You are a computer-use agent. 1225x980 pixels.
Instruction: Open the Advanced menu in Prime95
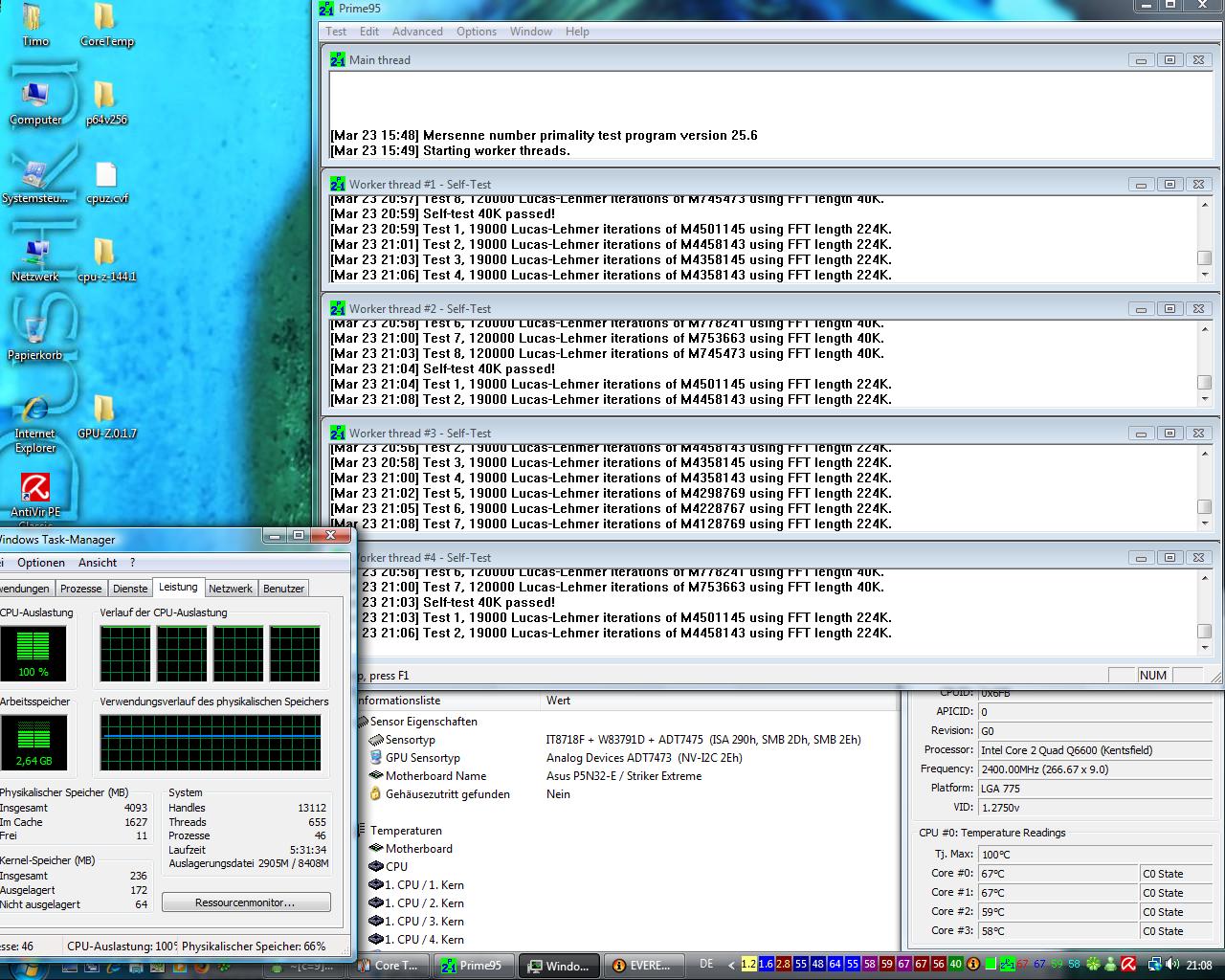[x=417, y=32]
